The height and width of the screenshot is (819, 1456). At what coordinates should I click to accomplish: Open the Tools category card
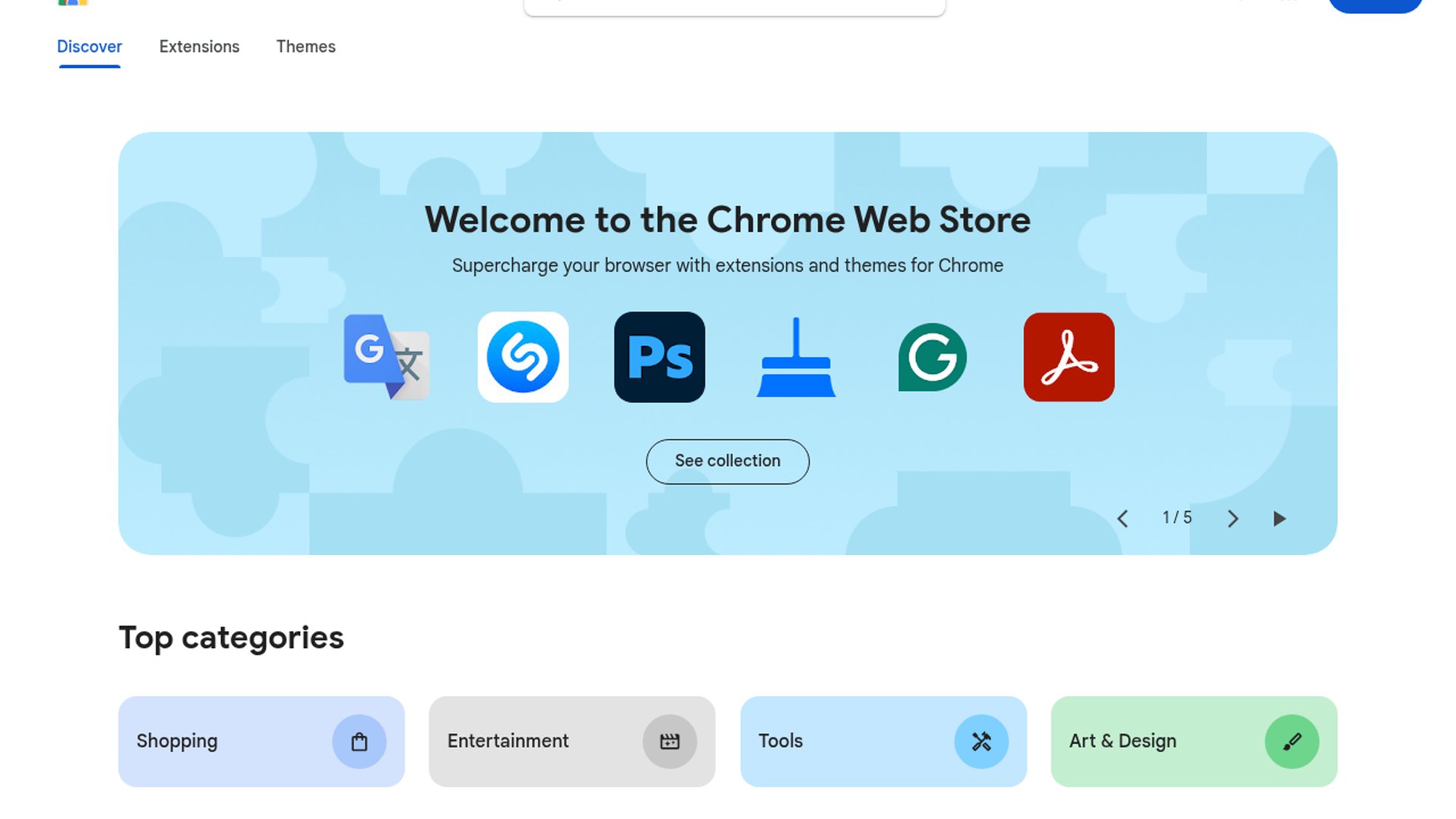[842, 741]
